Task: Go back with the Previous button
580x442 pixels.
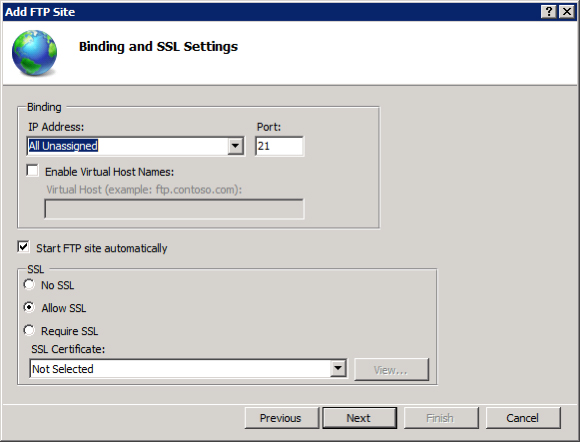Action: pyautogui.click(x=281, y=418)
